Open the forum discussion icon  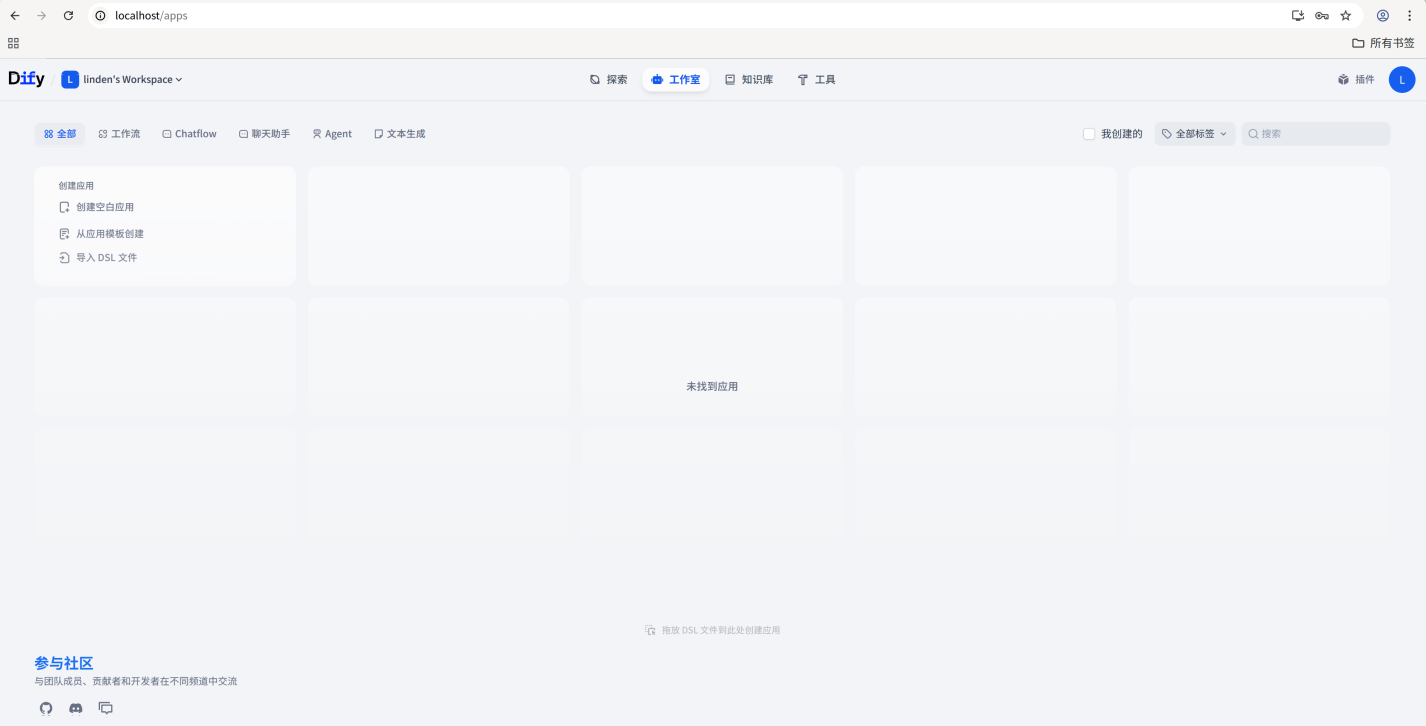106,708
